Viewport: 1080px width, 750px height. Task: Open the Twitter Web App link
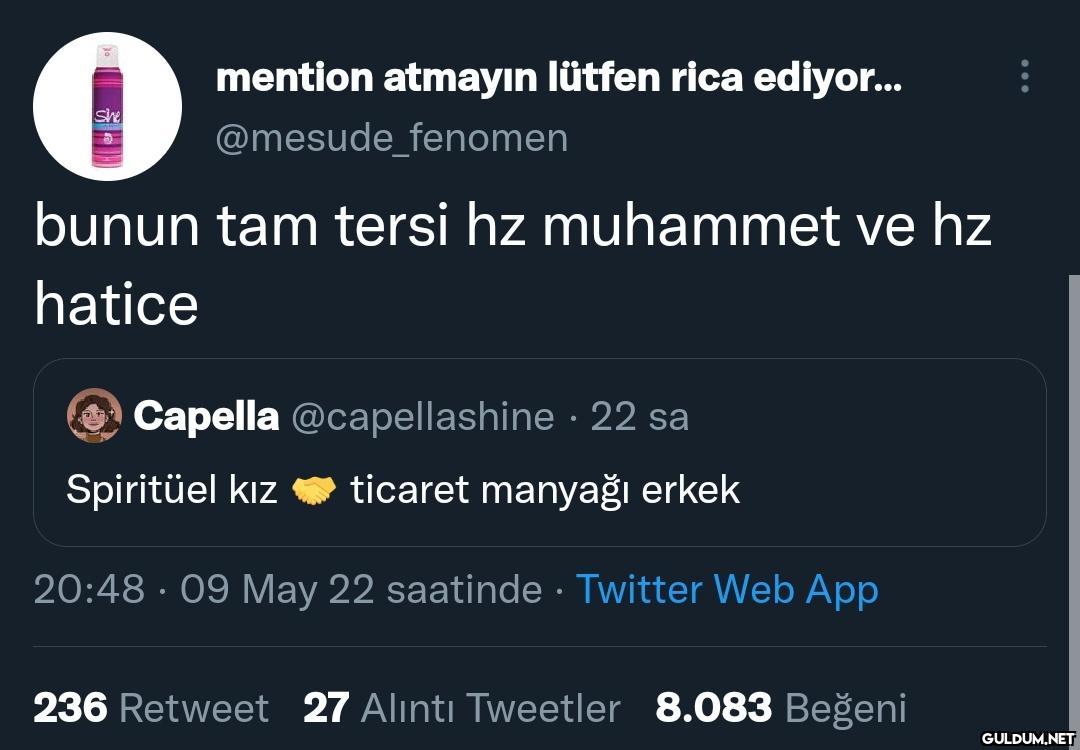(x=727, y=589)
